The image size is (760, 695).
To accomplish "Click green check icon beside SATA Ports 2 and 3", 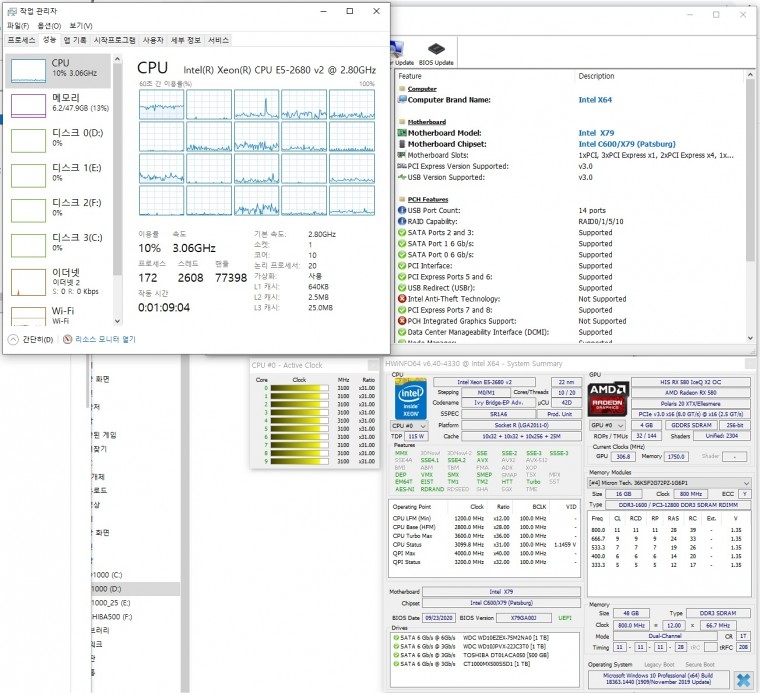I will click(402, 233).
